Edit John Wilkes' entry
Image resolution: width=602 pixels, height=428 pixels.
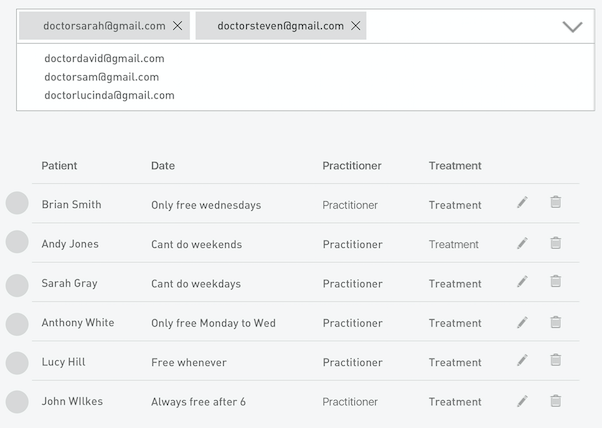click(x=522, y=401)
